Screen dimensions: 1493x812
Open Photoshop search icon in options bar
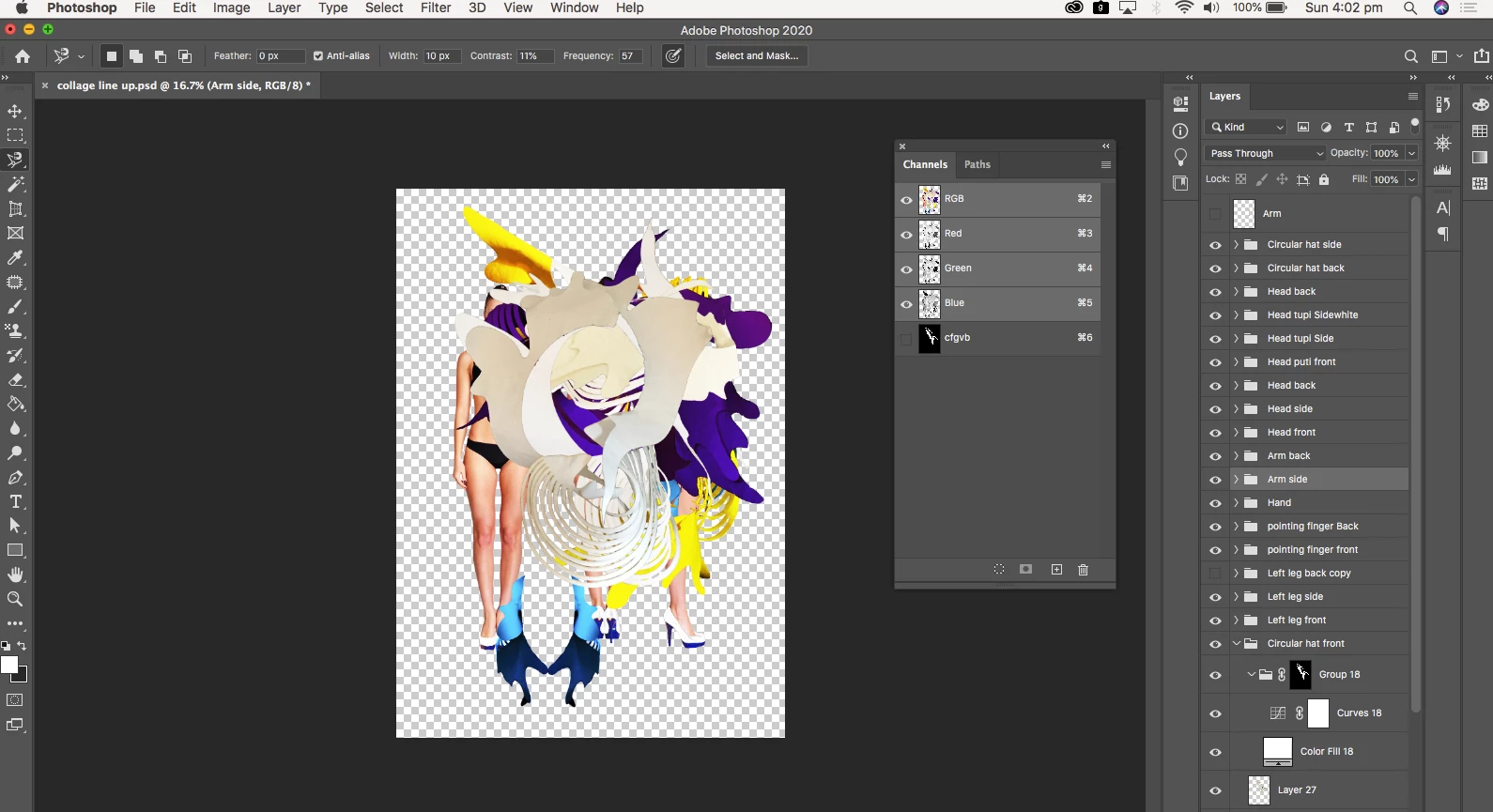[1410, 56]
